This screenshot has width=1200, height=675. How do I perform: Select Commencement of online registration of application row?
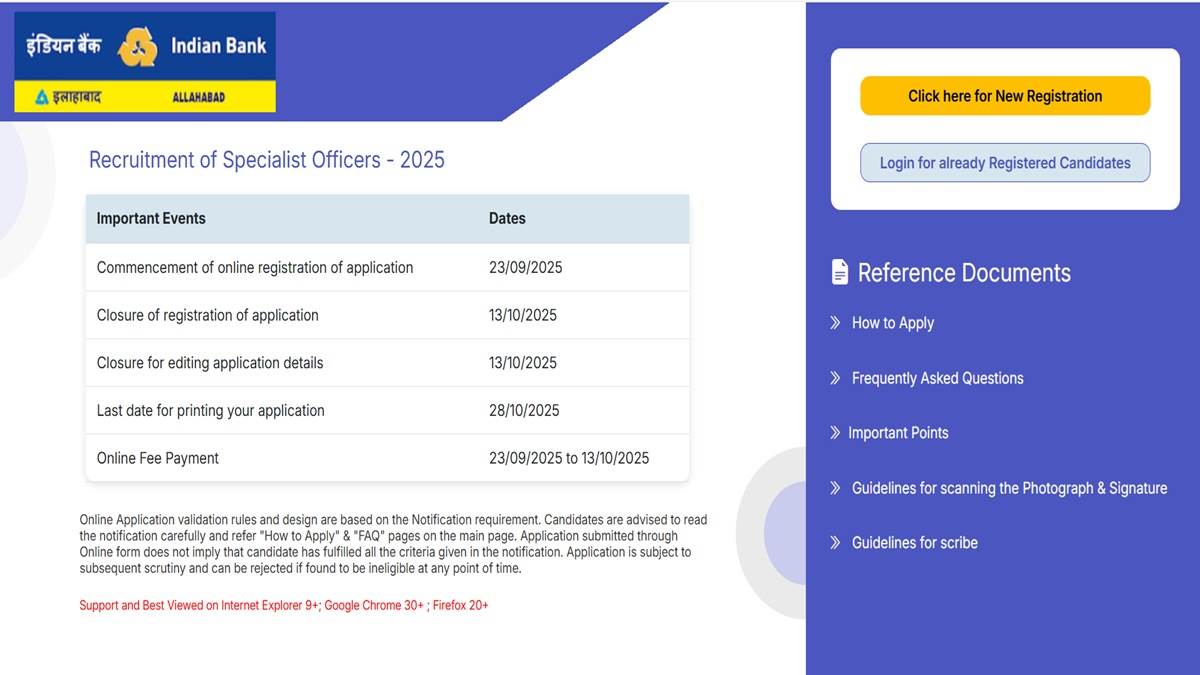click(387, 268)
